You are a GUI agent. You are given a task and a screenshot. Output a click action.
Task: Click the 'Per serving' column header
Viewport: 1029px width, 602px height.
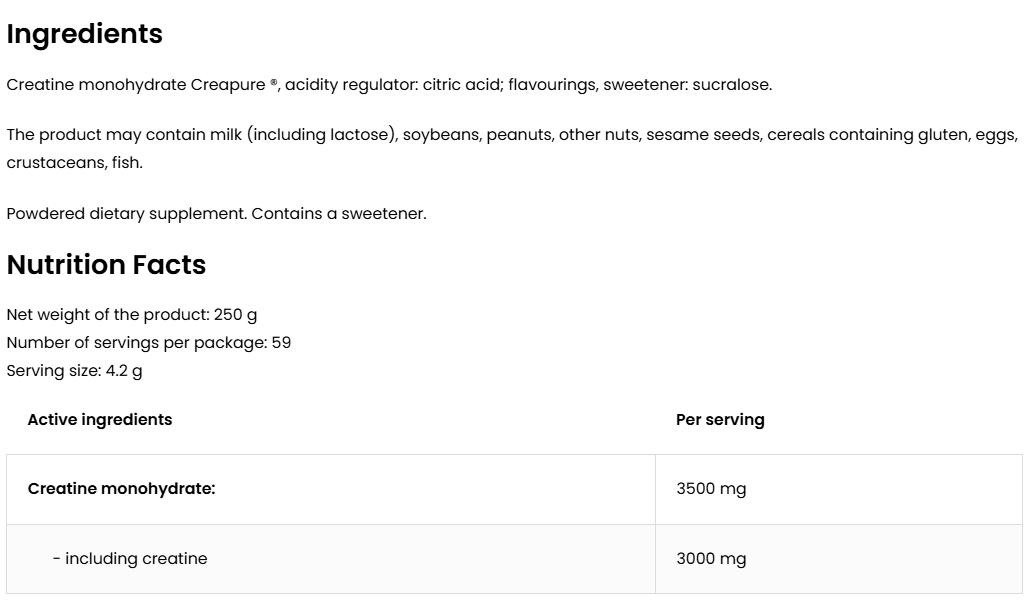[720, 420]
